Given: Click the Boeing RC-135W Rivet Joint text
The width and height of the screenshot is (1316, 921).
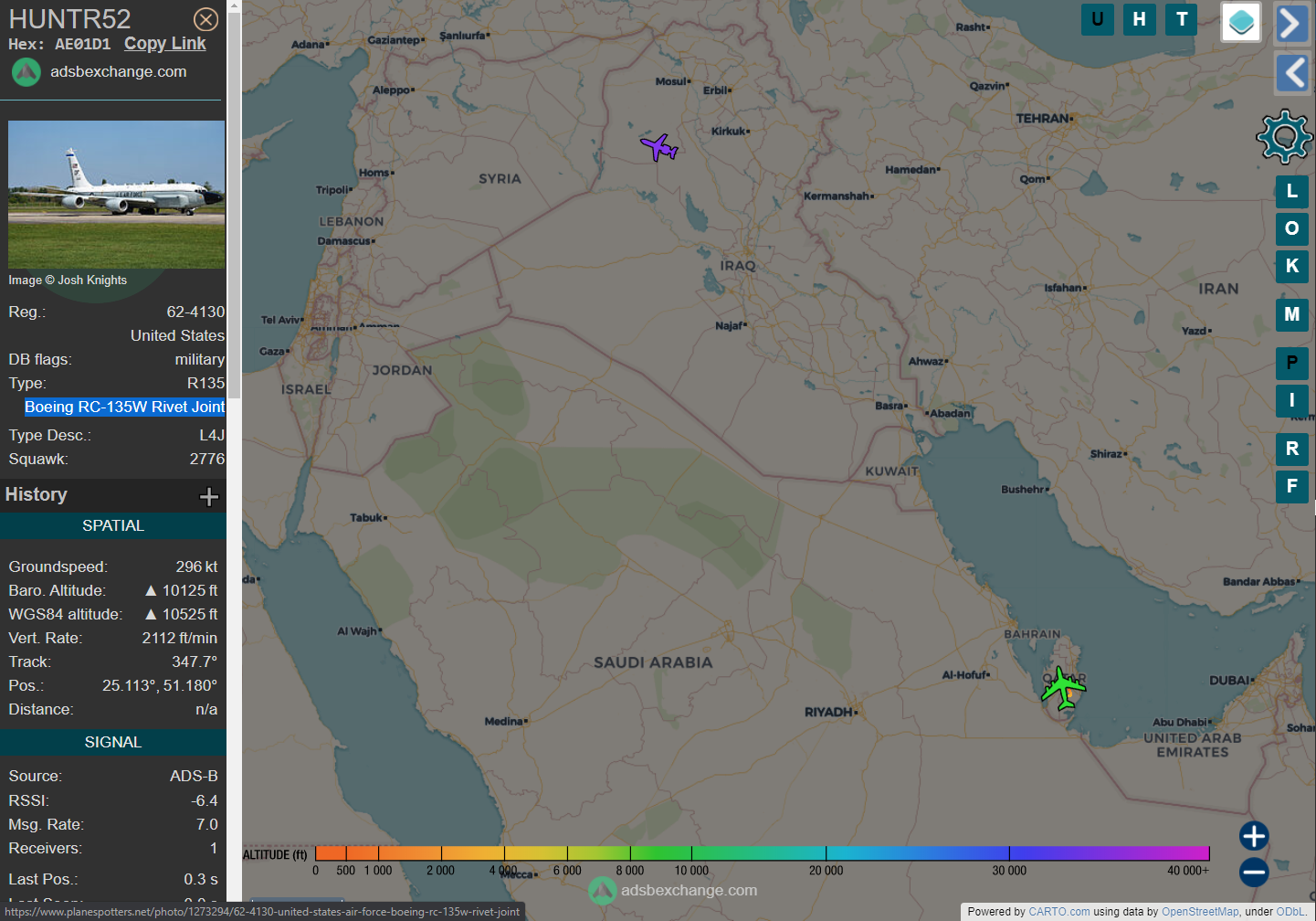Looking at the screenshot, I should (x=124, y=407).
